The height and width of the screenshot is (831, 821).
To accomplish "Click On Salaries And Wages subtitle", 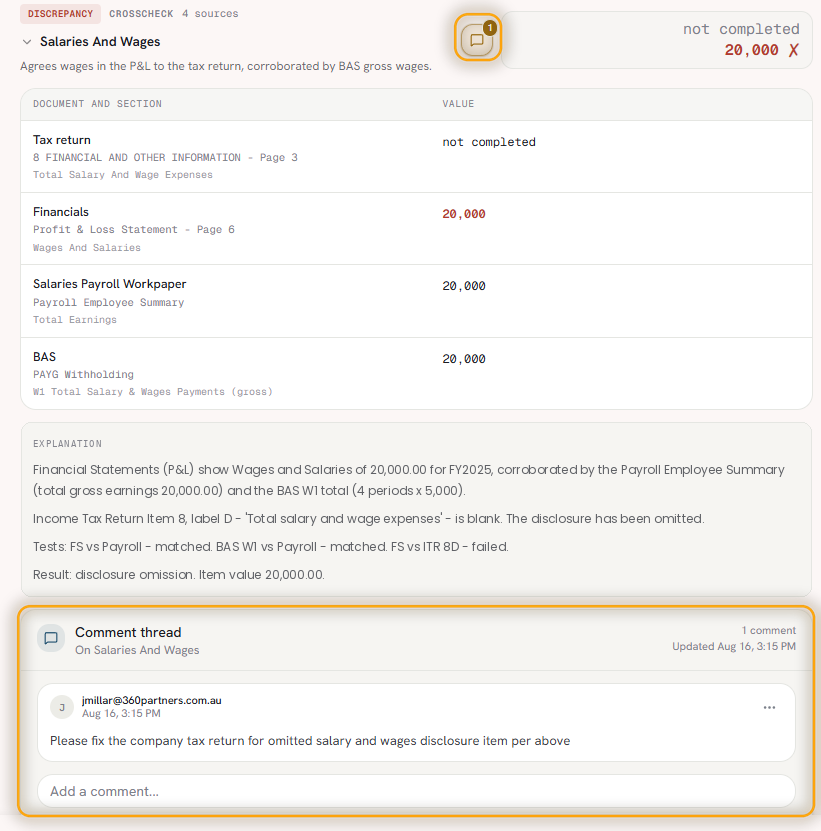I will (x=137, y=650).
